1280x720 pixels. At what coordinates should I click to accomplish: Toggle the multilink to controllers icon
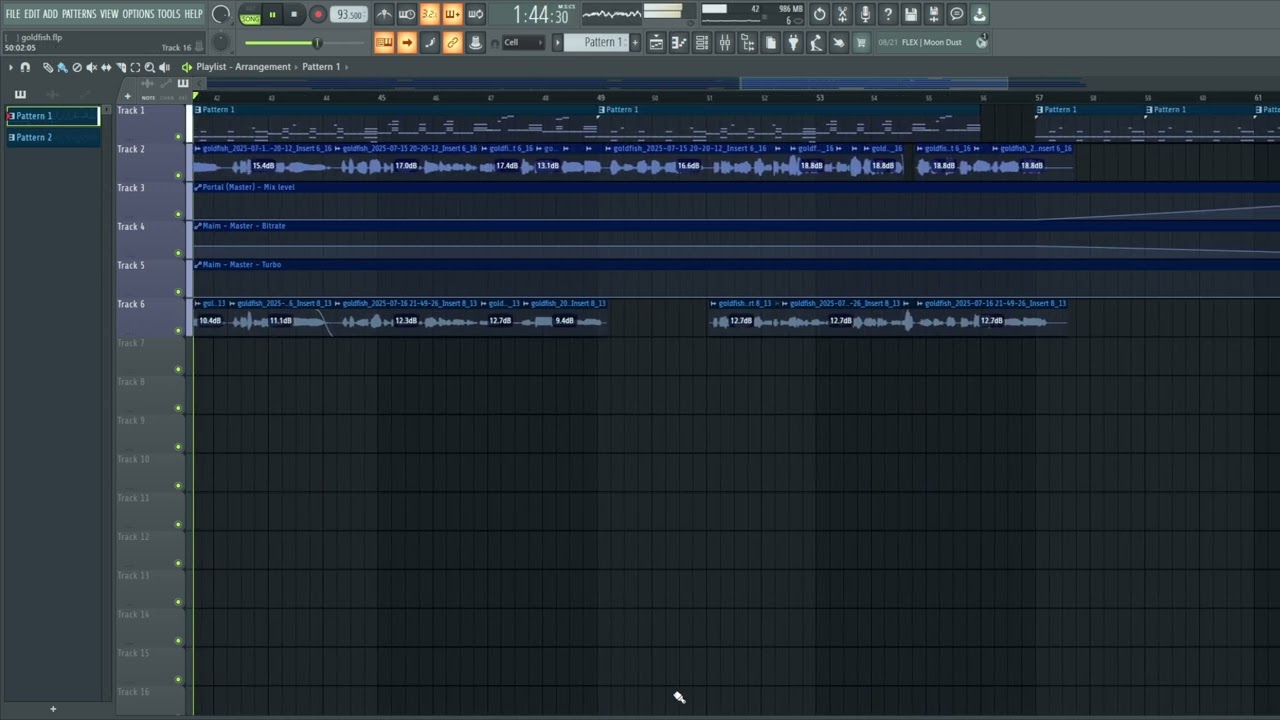point(453,42)
